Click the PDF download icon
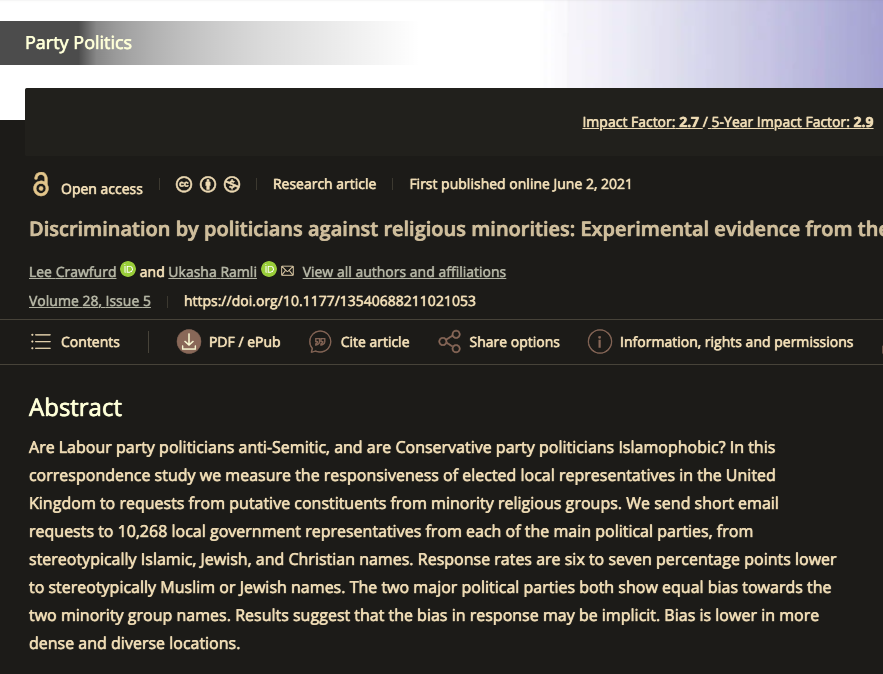The height and width of the screenshot is (674, 883). point(189,342)
